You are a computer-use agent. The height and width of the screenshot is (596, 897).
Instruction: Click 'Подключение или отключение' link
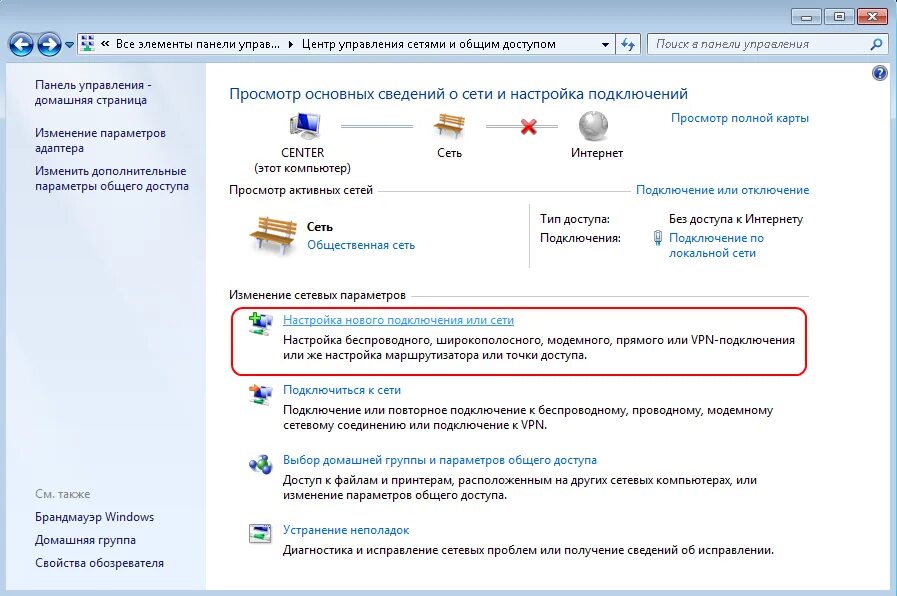(x=723, y=190)
